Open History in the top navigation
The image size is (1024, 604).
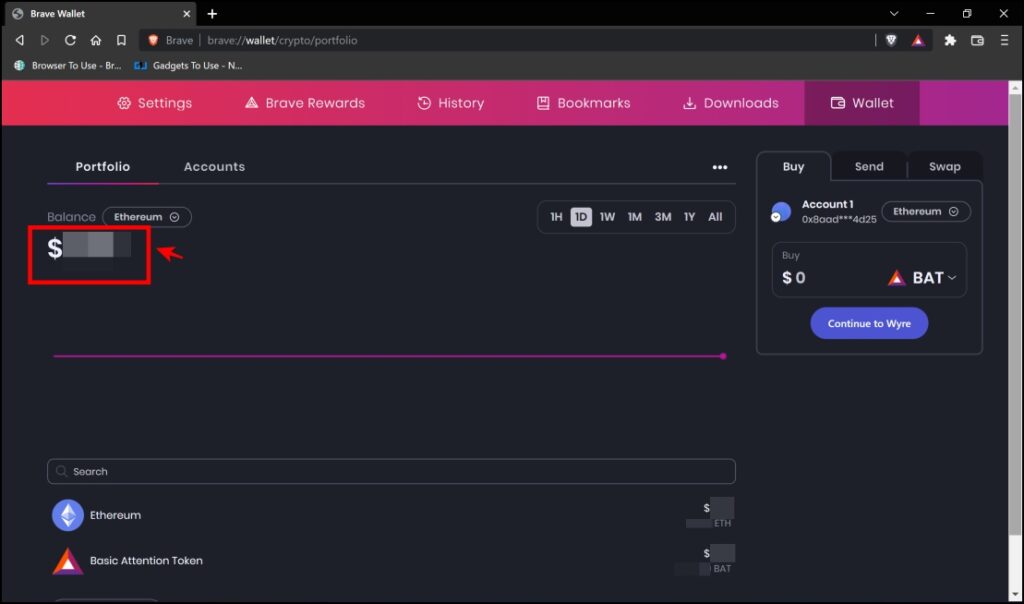click(x=451, y=103)
